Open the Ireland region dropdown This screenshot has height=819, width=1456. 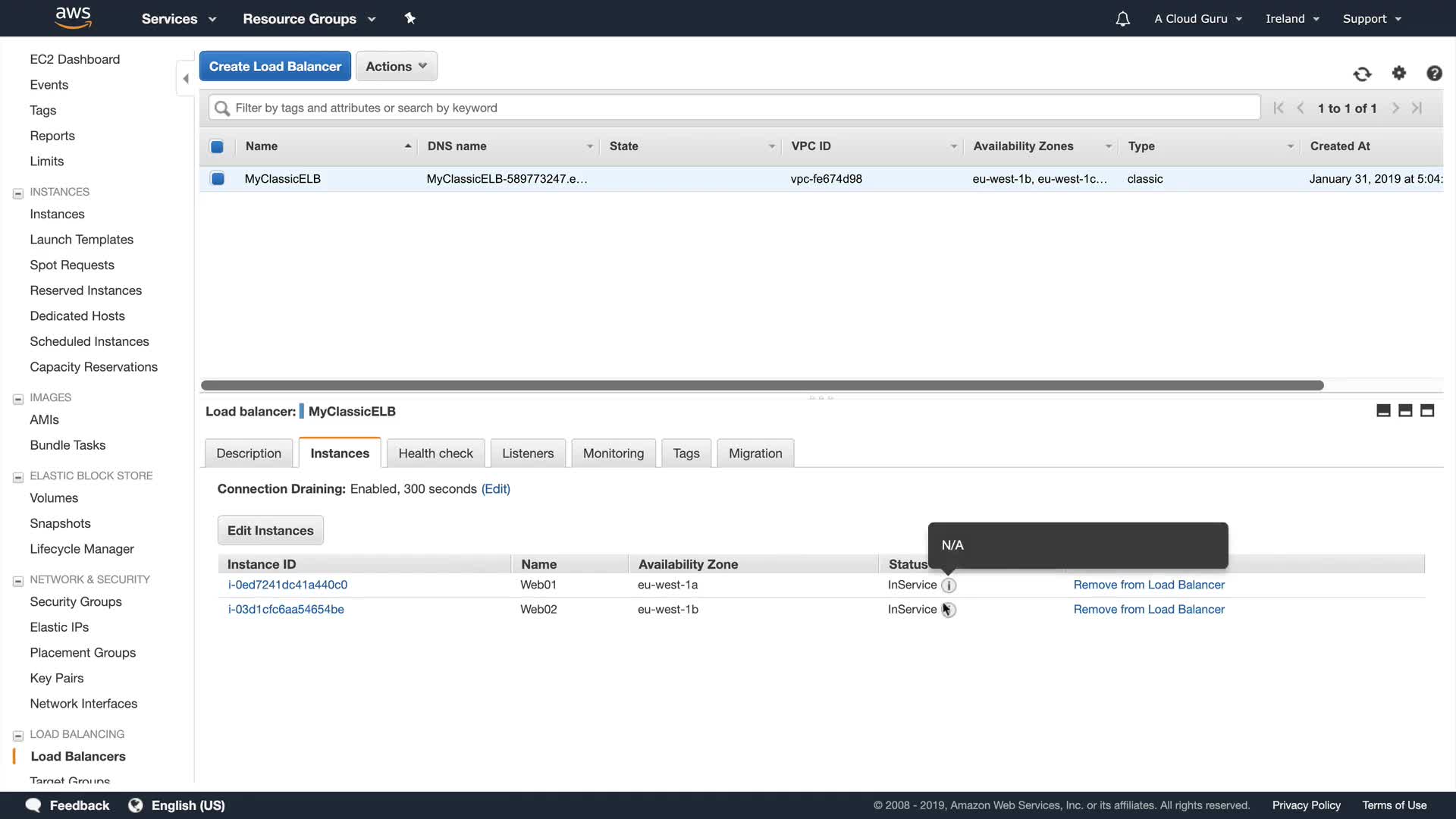point(1292,19)
